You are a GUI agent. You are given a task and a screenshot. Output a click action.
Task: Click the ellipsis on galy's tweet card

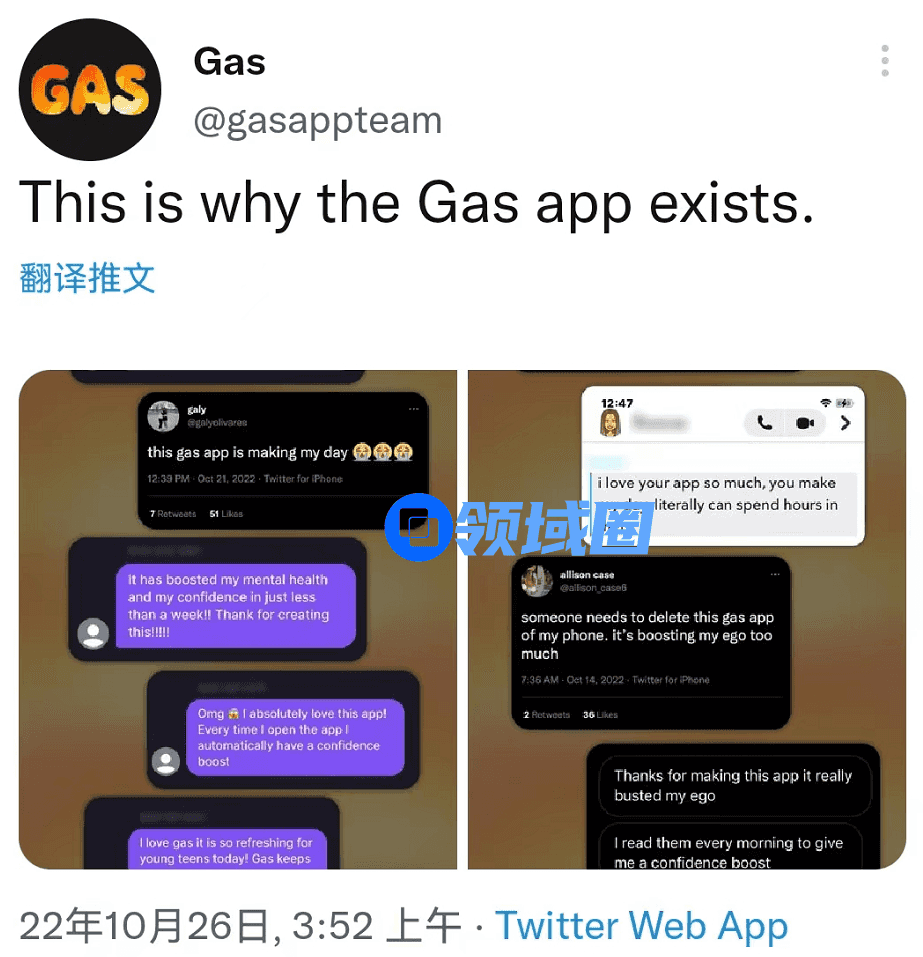pyautogui.click(x=413, y=409)
